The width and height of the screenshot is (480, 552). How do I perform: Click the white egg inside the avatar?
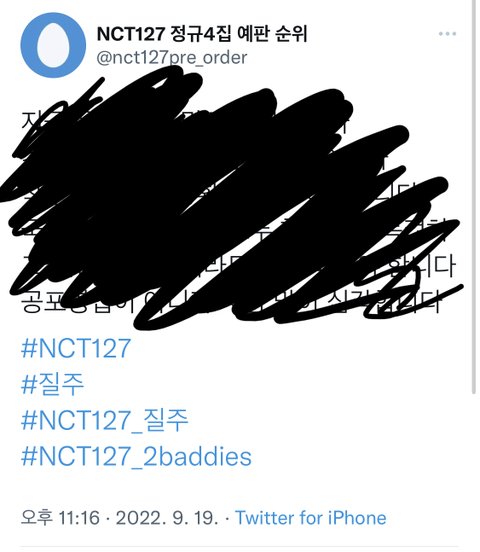click(x=54, y=45)
